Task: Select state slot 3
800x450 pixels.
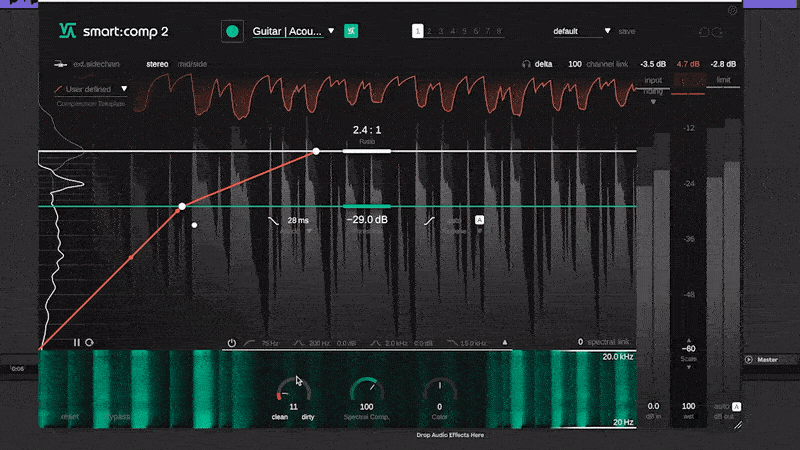Action: tap(441, 31)
